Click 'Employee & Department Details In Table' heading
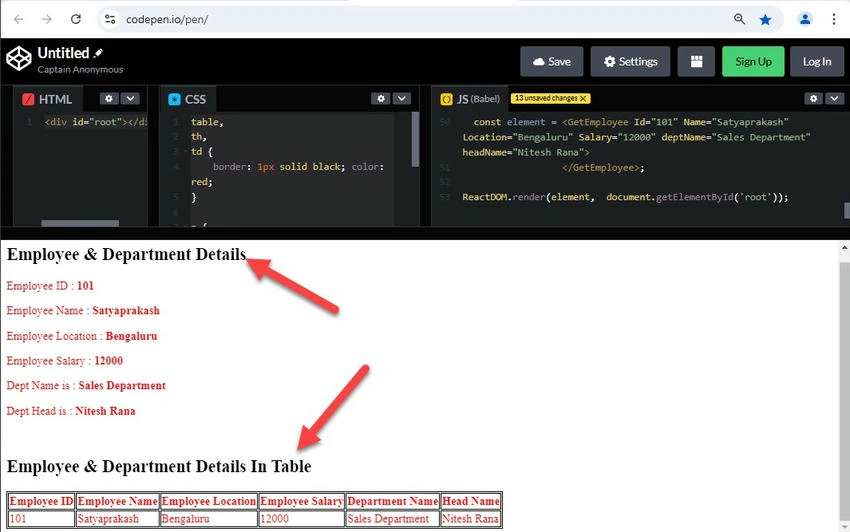This screenshot has width=850, height=532. (159, 466)
